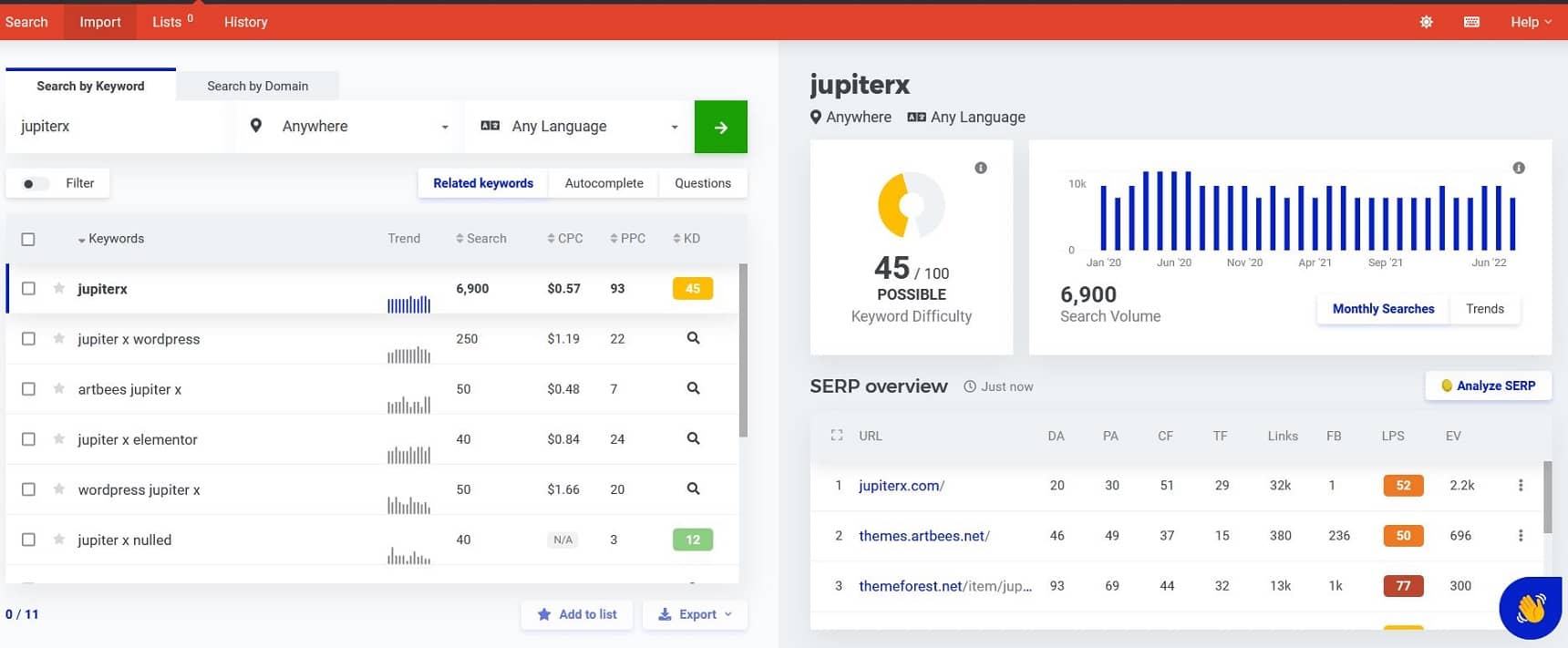1568x648 pixels.
Task: Go to the Search menu item
Action: pos(26,22)
